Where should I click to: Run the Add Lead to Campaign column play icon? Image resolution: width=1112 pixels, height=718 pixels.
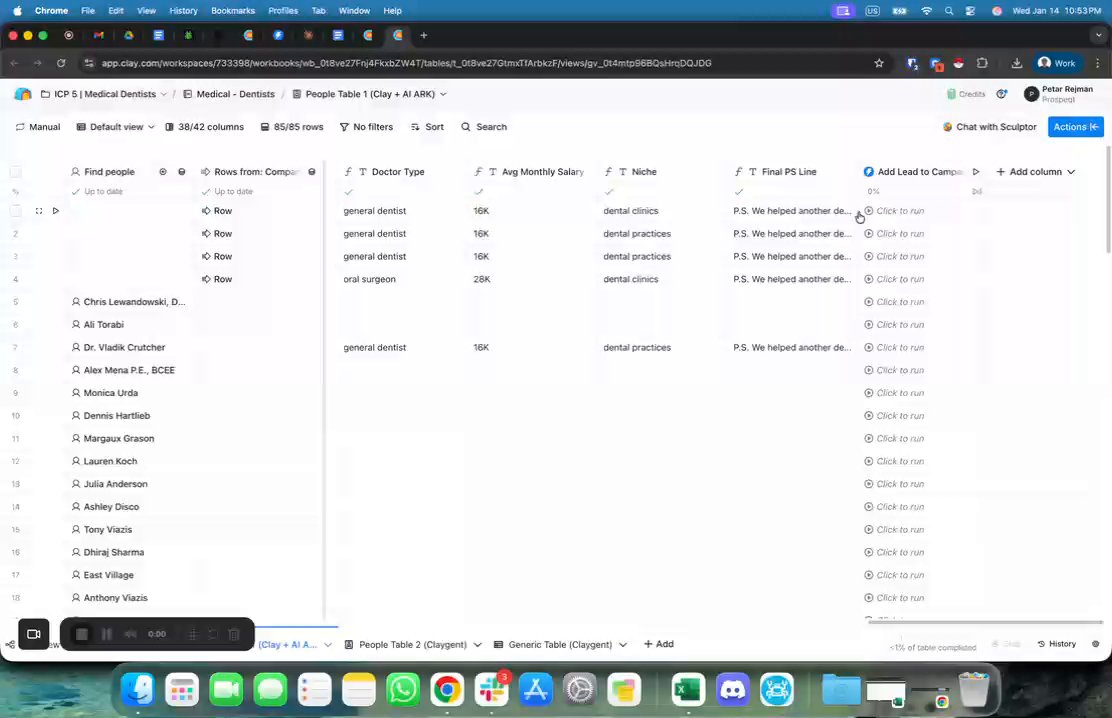tap(976, 172)
